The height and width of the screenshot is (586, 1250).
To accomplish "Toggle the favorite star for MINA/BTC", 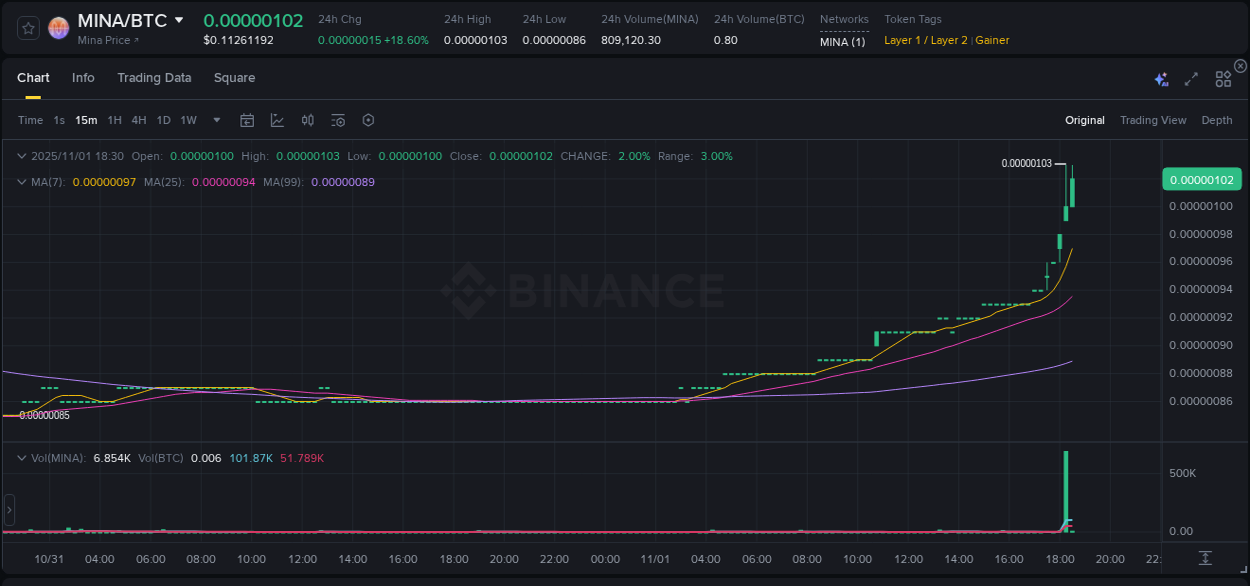I will tap(27, 27).
